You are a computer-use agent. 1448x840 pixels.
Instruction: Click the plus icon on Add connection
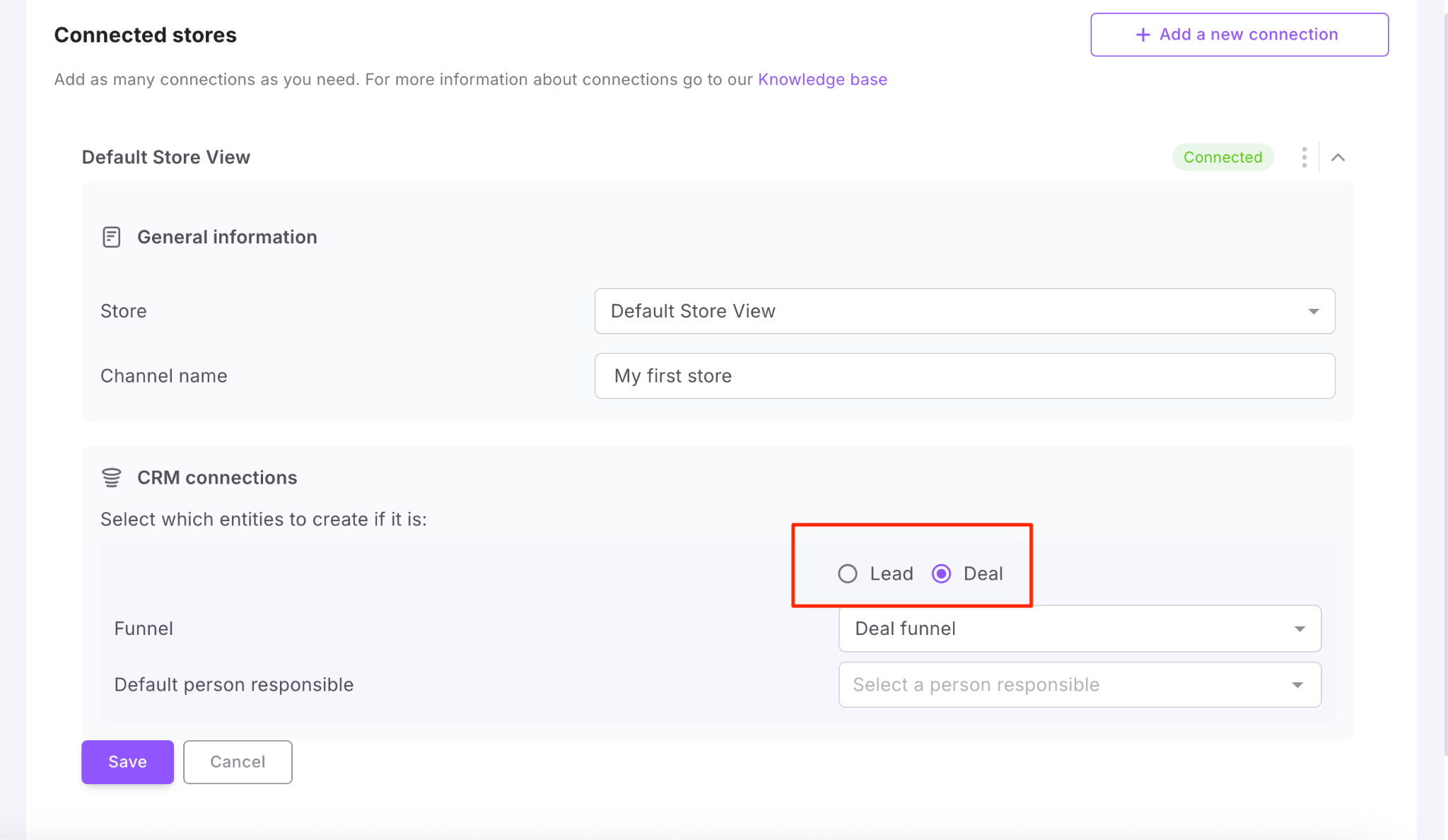[1143, 35]
